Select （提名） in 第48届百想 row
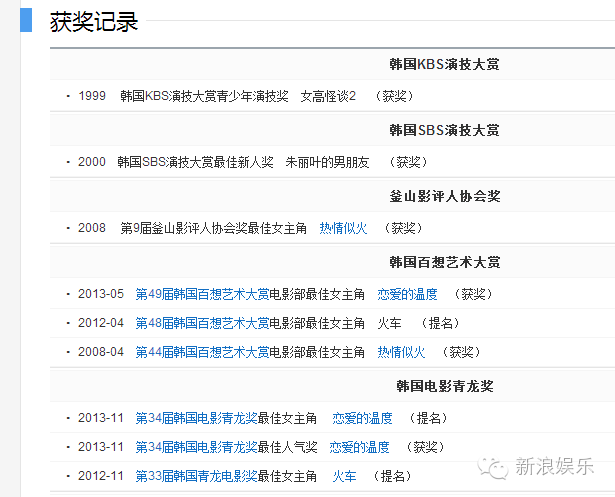615x497 pixels. point(440,323)
